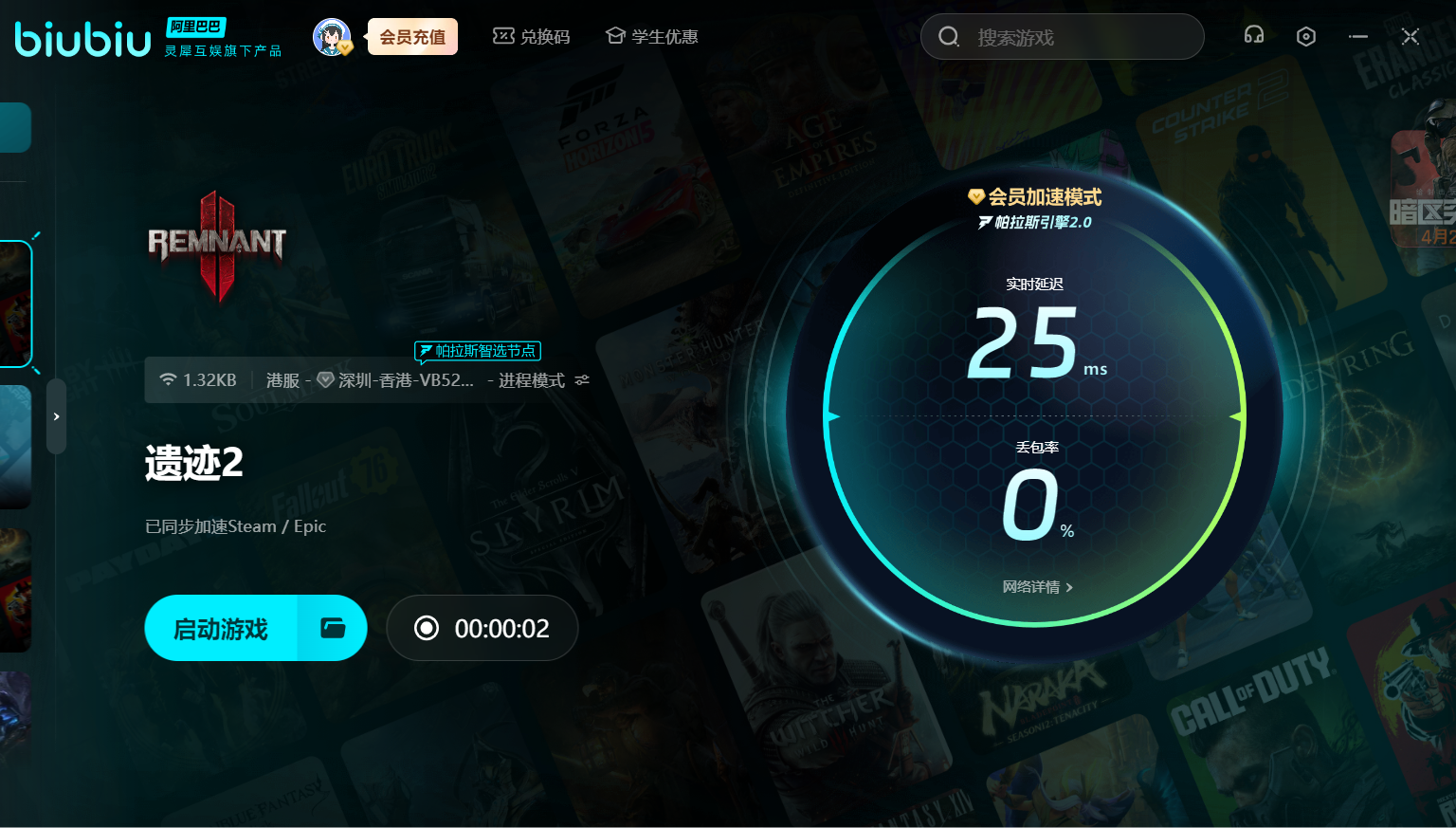Image resolution: width=1456 pixels, height=828 pixels.
Task: Click the Remnant II game logo
Action: 216,246
